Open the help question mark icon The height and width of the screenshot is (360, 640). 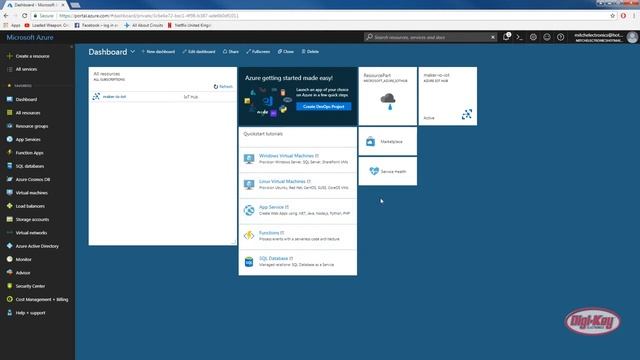[560, 37]
